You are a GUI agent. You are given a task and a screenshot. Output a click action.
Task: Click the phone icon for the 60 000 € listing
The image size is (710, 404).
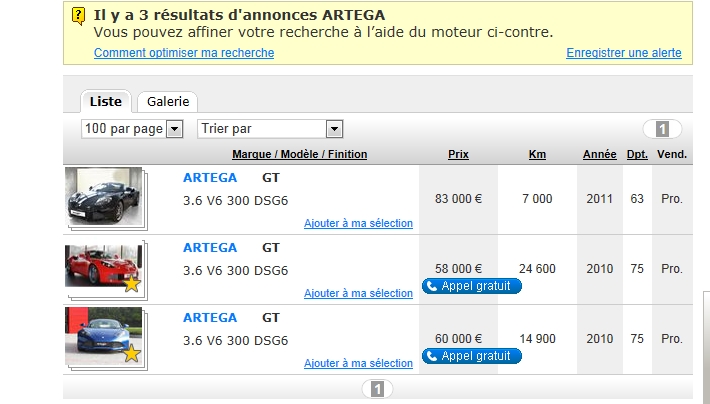[432, 356]
